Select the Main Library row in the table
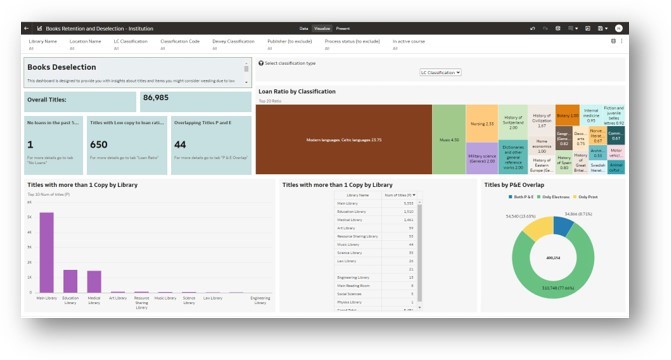Viewport: 671px width, 360px height. click(x=375, y=203)
